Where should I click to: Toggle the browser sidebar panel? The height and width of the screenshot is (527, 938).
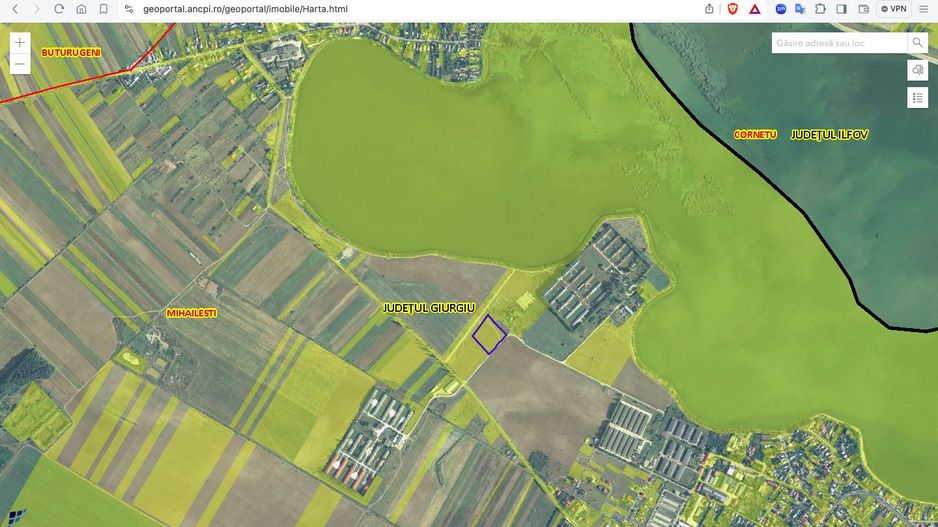point(841,9)
